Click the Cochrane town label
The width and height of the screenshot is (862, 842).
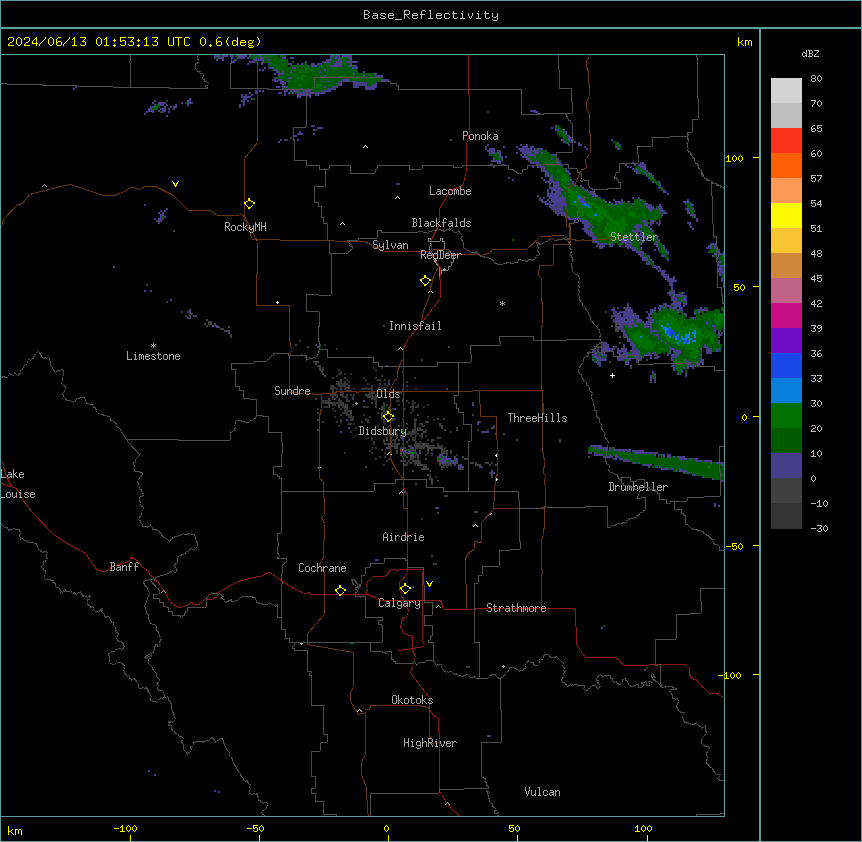[322, 568]
